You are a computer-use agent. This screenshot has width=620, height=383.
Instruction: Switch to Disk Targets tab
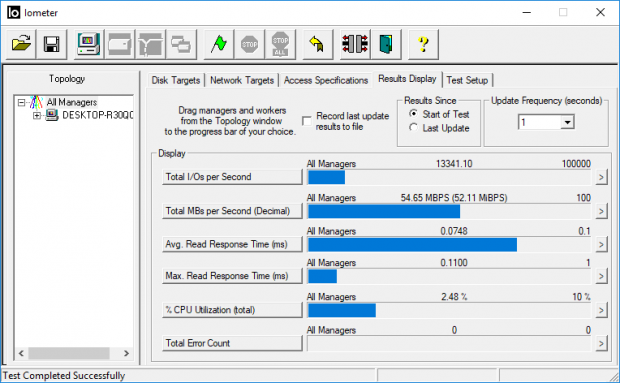(x=176, y=80)
